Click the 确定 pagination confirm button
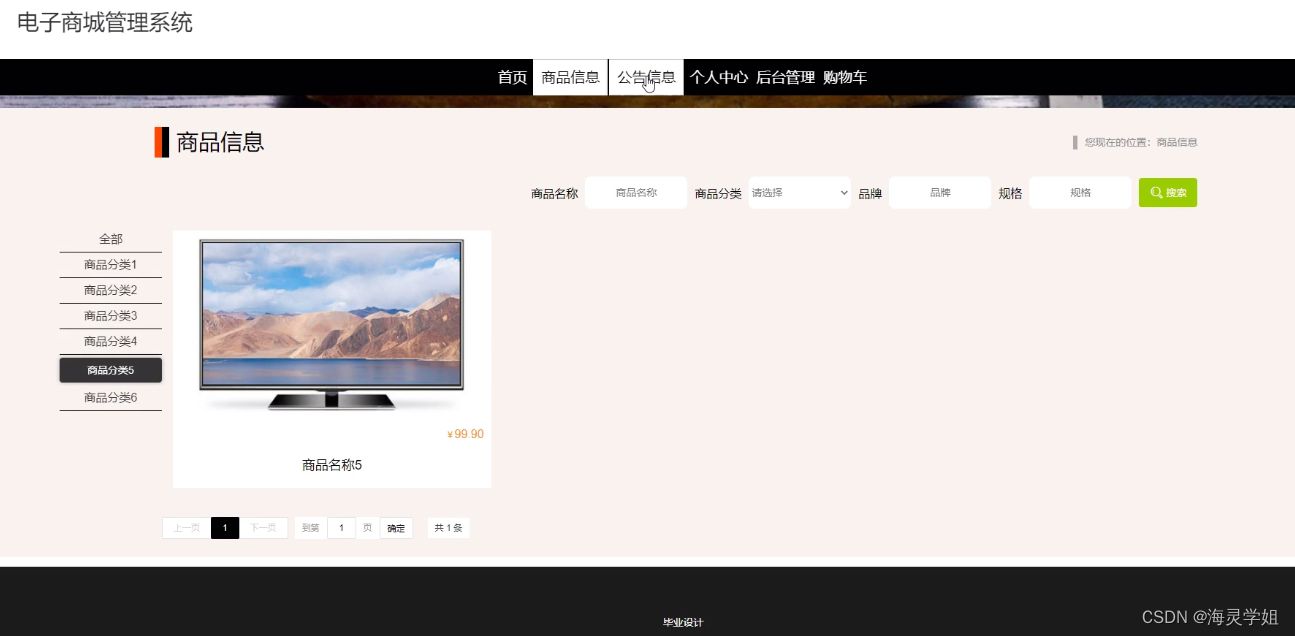 [395, 527]
